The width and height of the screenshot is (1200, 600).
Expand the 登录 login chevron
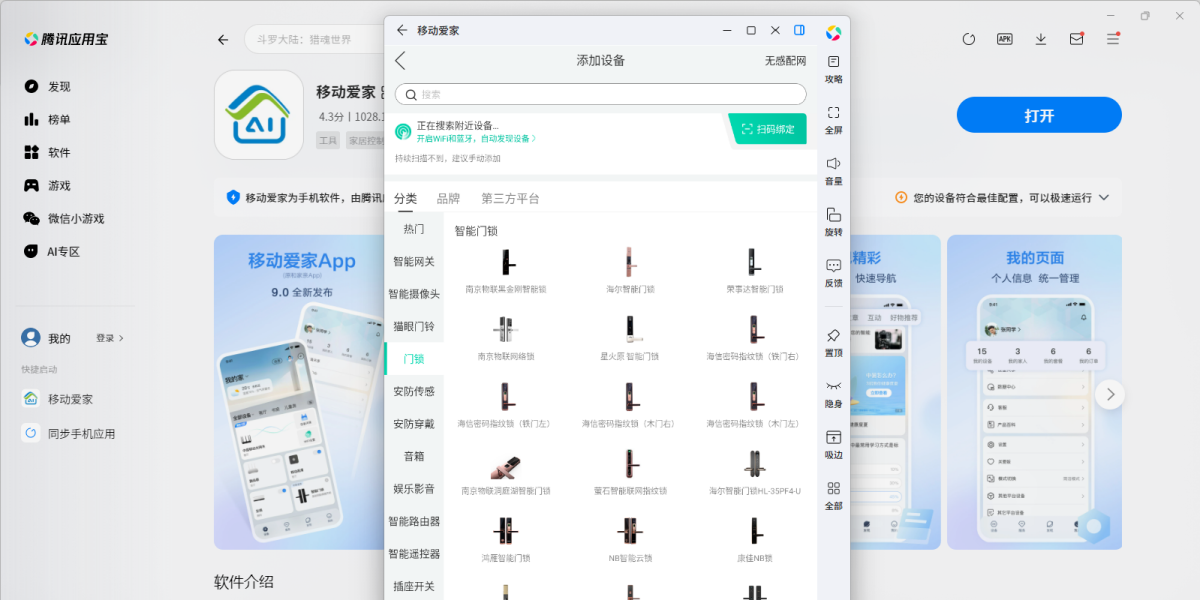click(x=121, y=339)
